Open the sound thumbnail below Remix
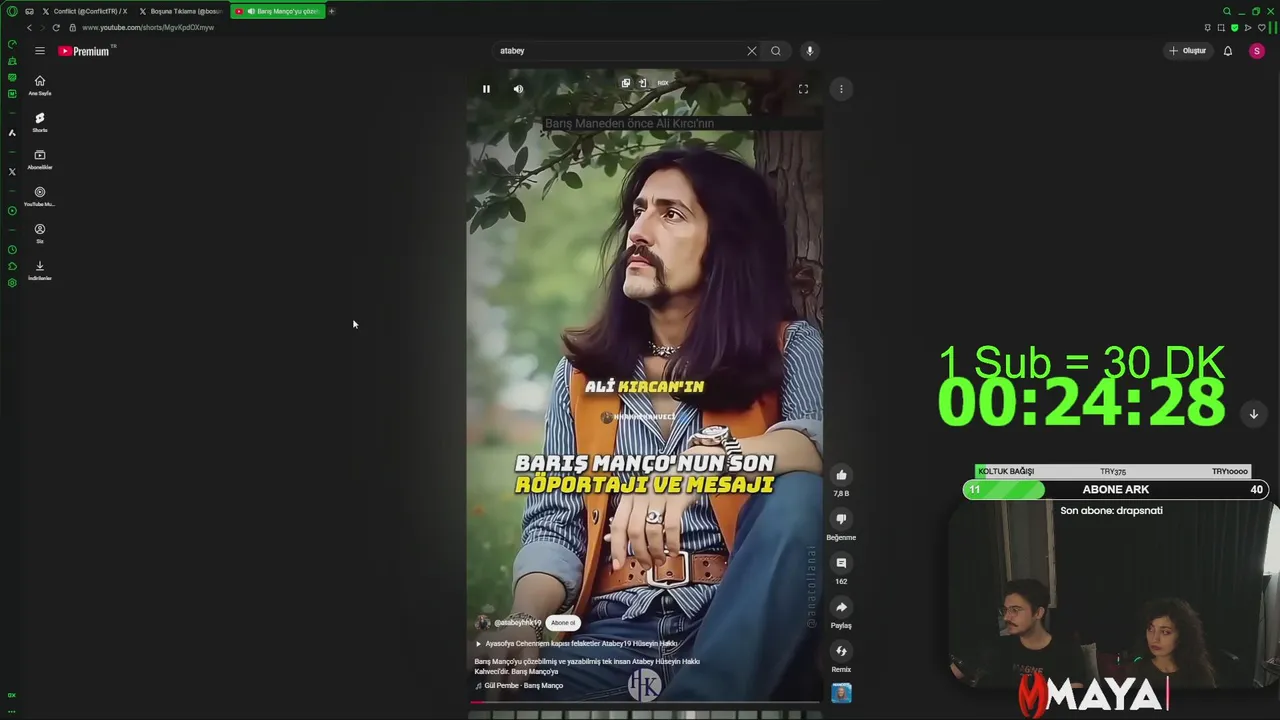The image size is (1280, 720). coord(841,693)
